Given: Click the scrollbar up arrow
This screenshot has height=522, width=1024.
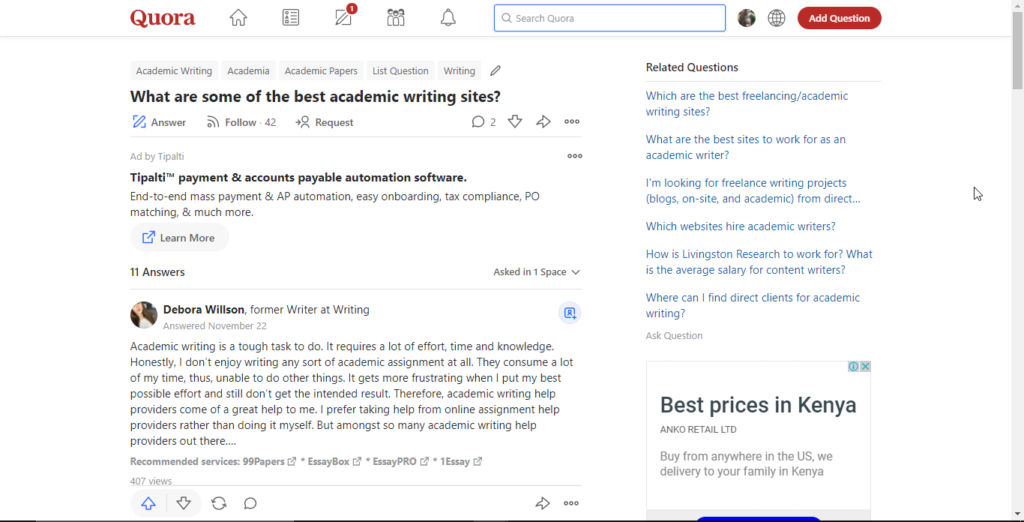Looking at the screenshot, I should pos(1017,5).
